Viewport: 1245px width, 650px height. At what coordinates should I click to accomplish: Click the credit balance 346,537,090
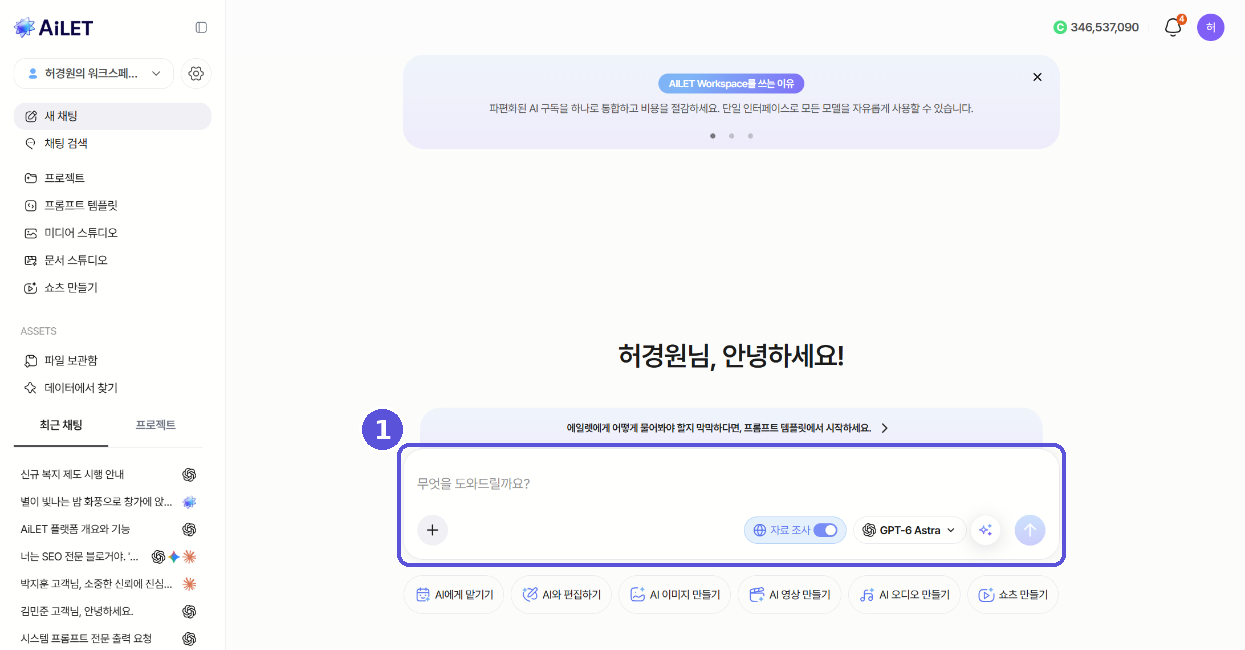(x=1104, y=27)
